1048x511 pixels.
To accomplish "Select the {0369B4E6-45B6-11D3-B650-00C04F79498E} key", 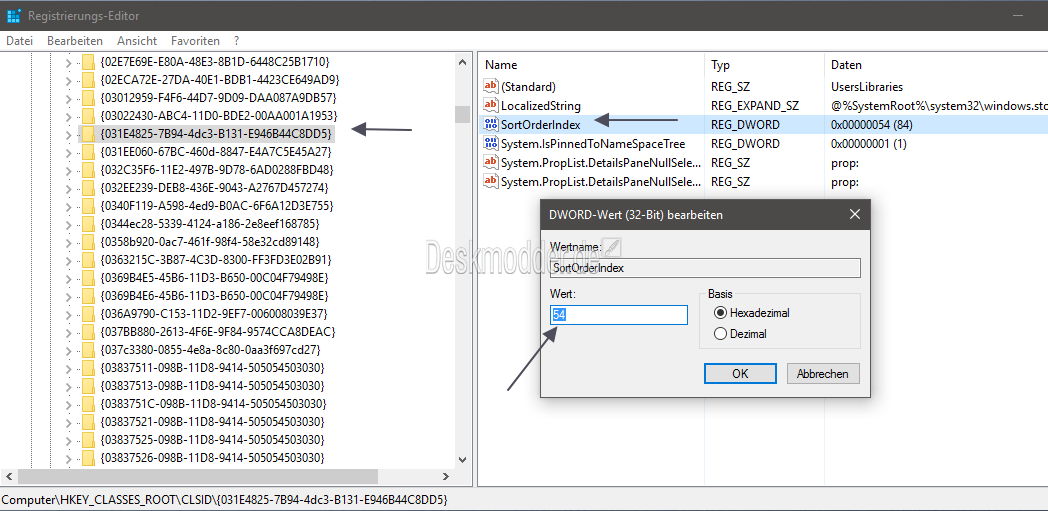I will coord(214,295).
